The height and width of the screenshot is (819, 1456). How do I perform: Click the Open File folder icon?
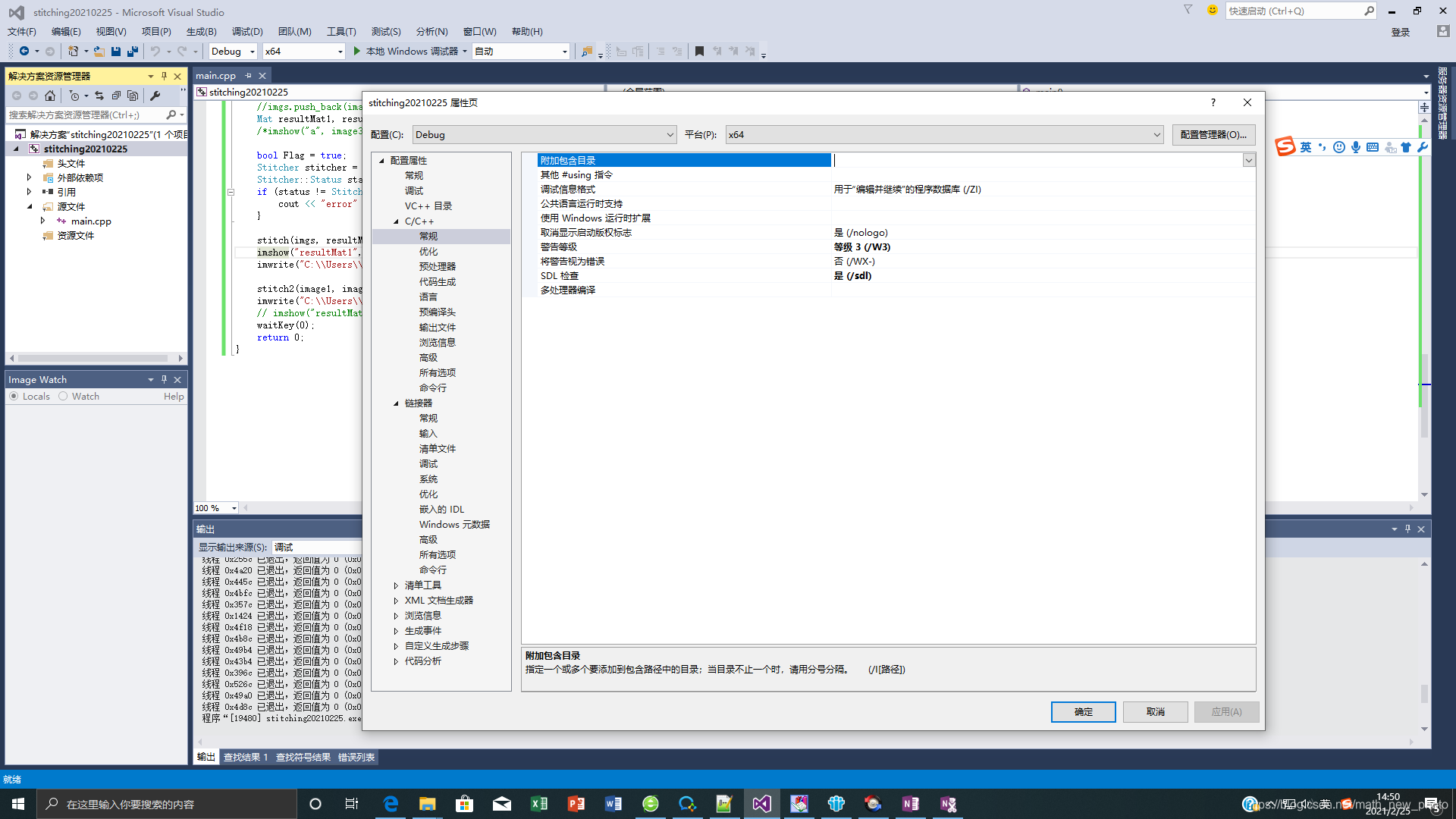click(99, 52)
